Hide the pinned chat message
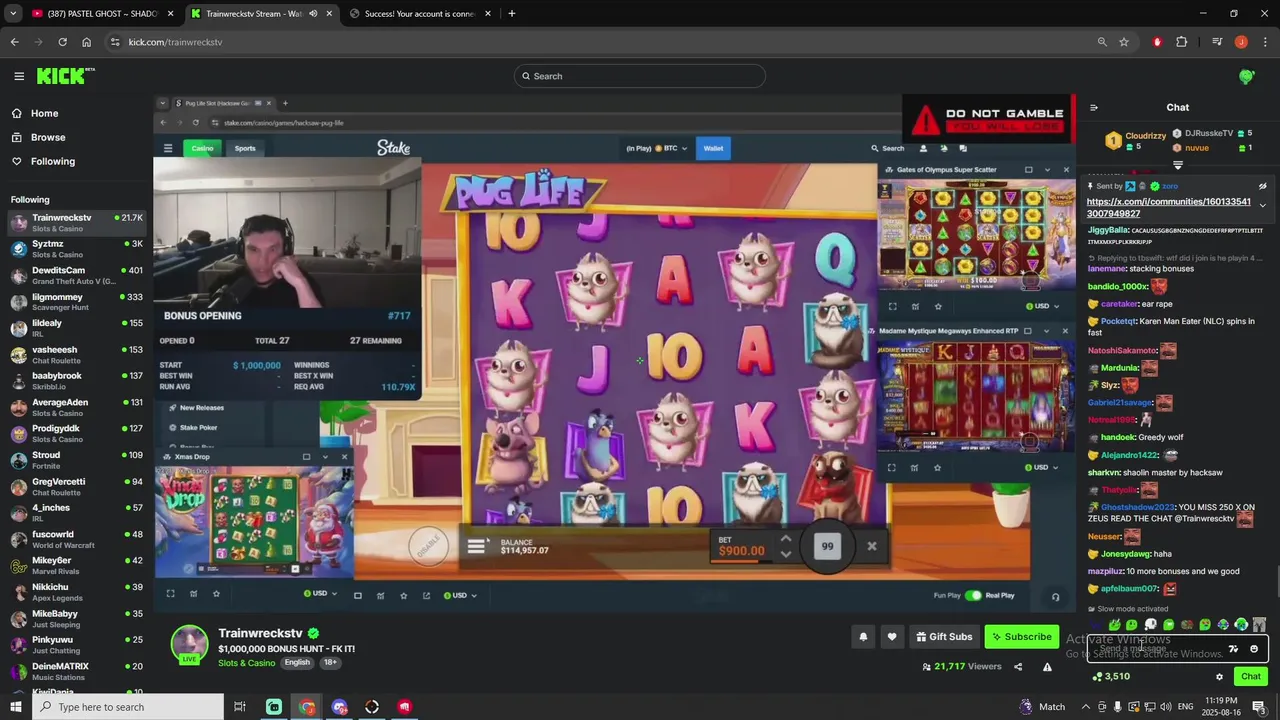Viewport: 1280px width, 720px height. (1262, 186)
